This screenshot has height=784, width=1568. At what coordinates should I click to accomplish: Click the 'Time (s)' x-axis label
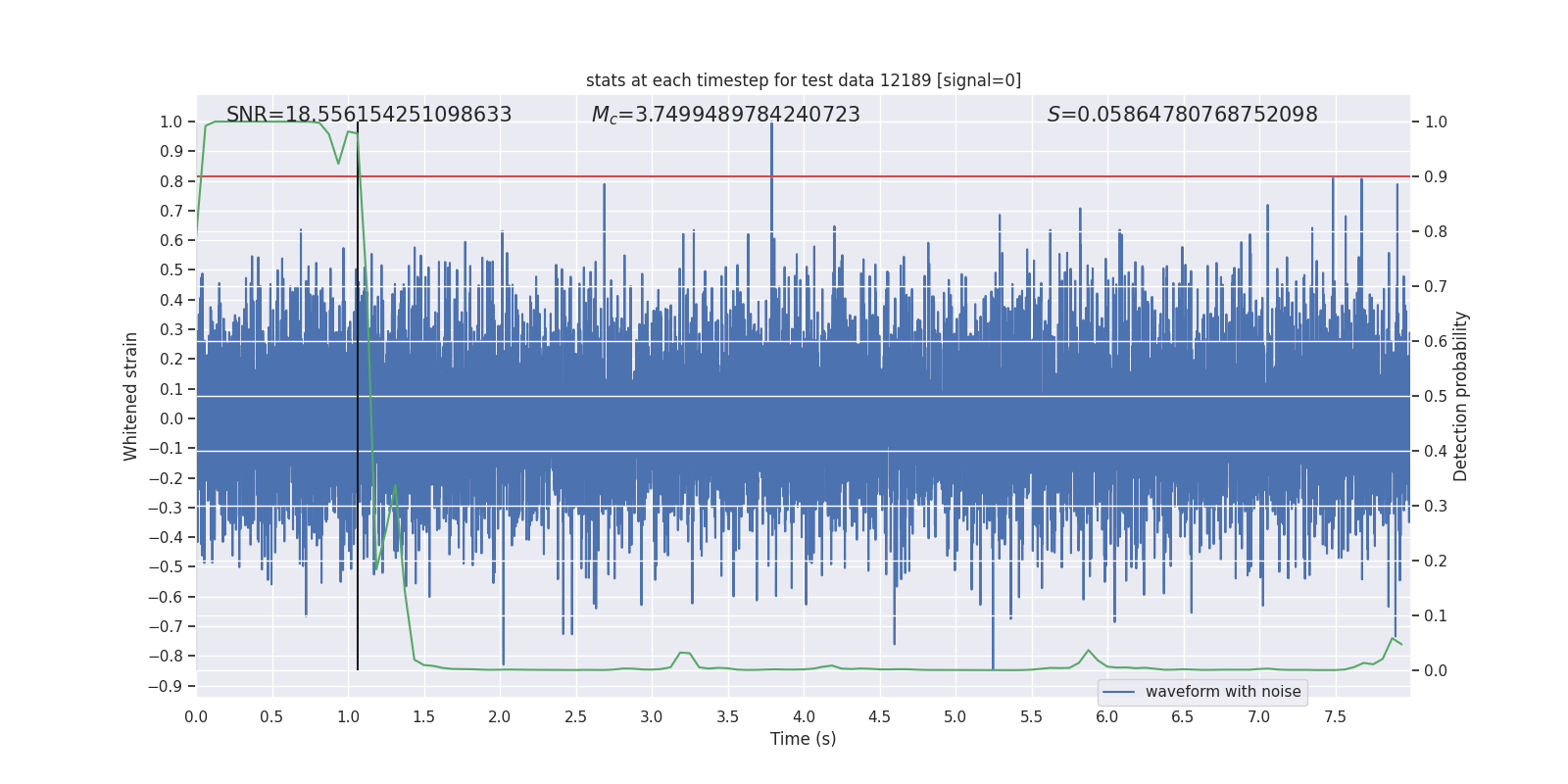pos(803,739)
